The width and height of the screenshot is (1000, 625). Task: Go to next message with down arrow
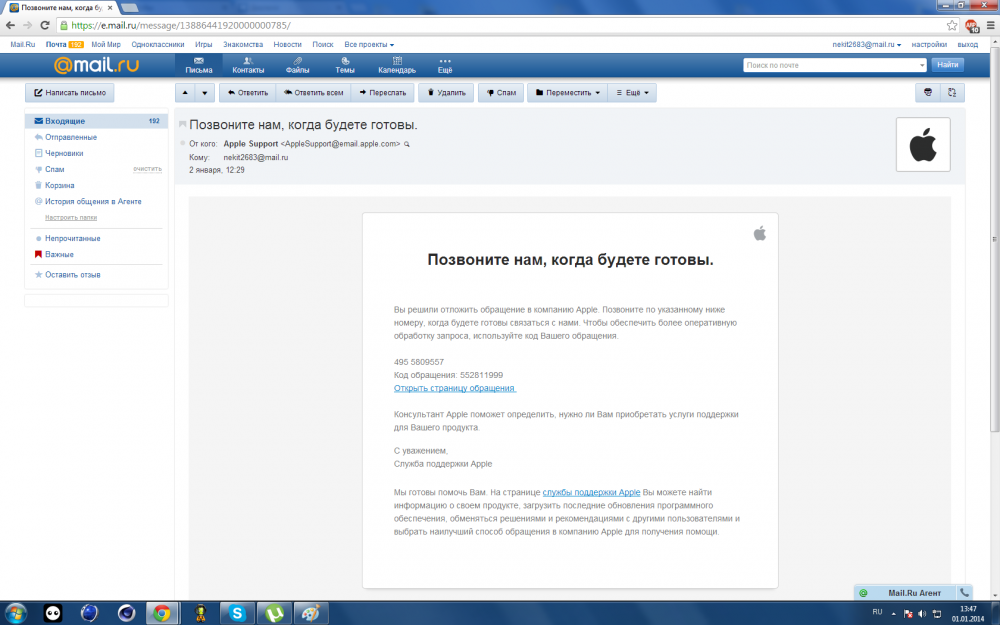click(205, 92)
